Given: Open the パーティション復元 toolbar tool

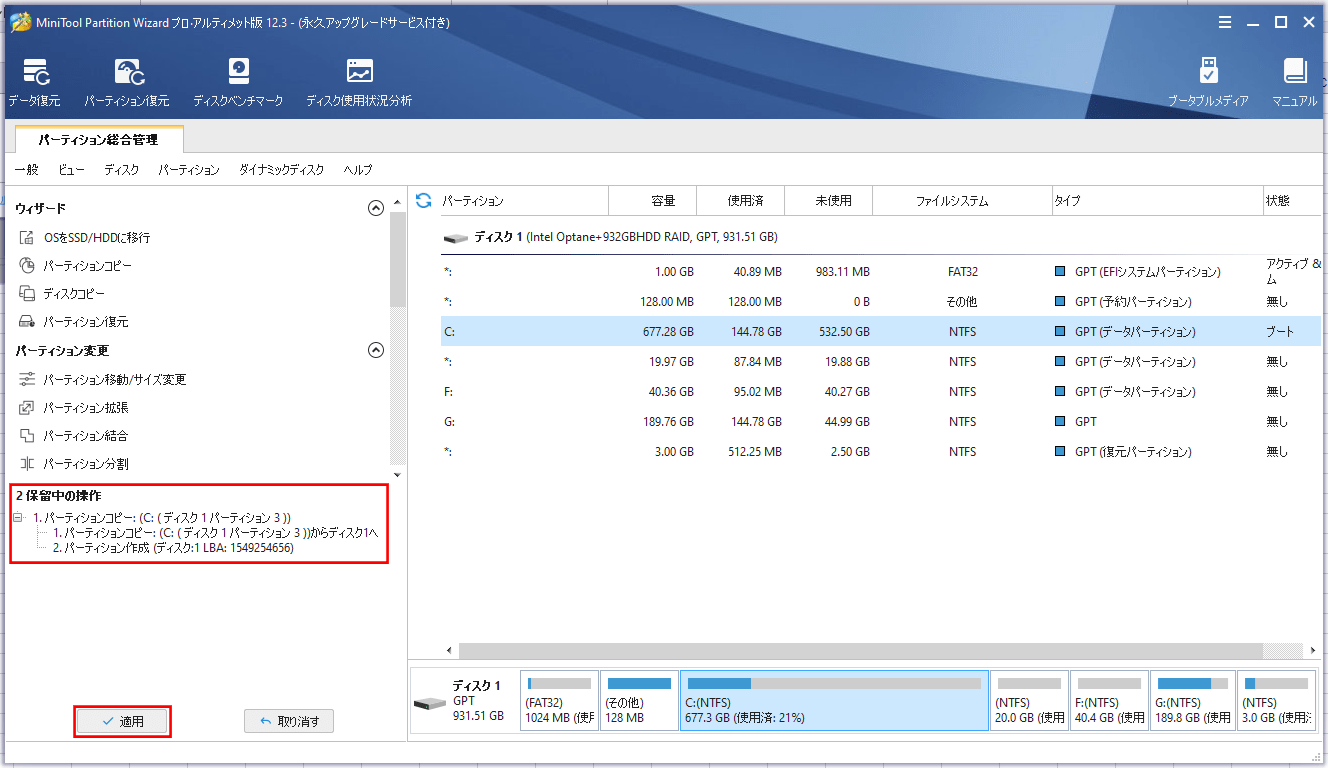Looking at the screenshot, I should pos(127,82).
